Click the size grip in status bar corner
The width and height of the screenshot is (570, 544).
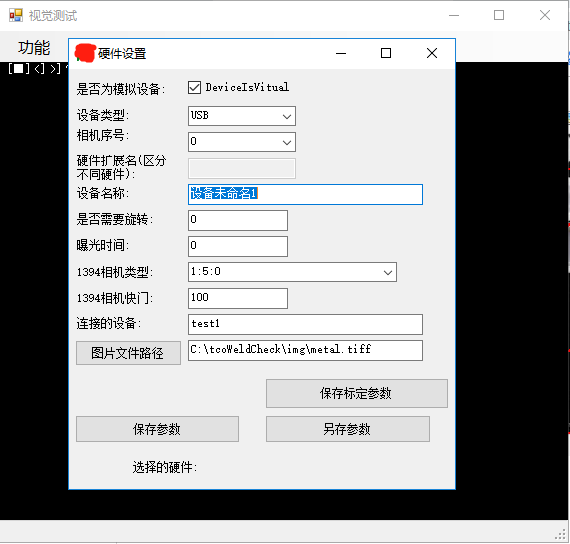point(561,534)
